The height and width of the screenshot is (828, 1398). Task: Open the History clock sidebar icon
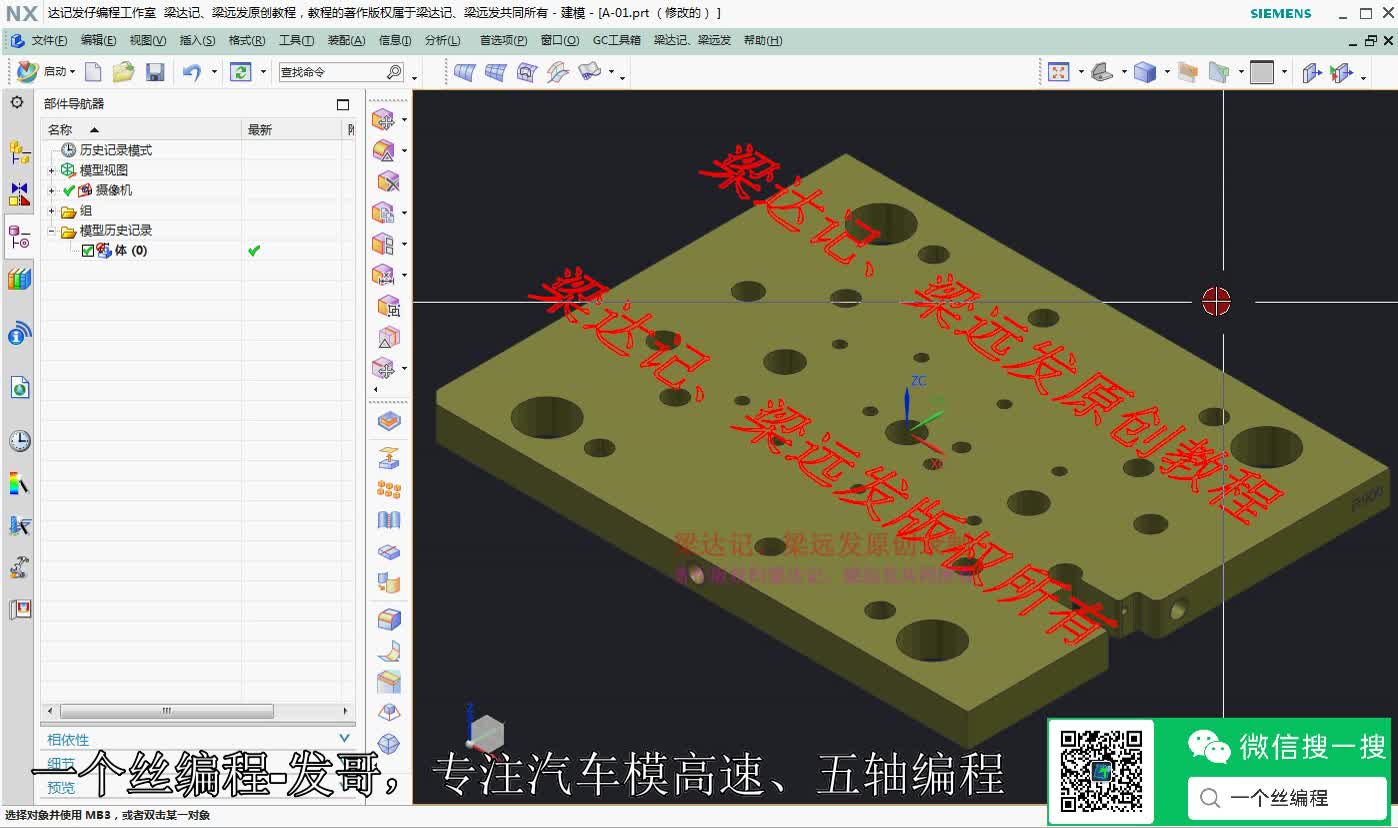[19, 441]
